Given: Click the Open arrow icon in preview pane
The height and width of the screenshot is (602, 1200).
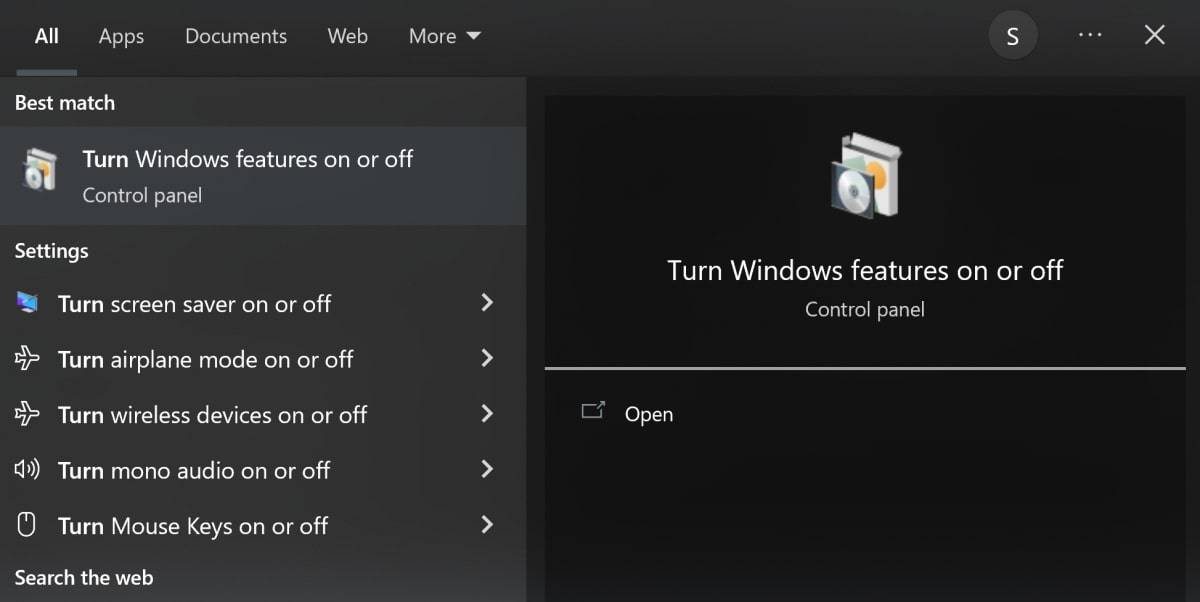Looking at the screenshot, I should tap(593, 411).
